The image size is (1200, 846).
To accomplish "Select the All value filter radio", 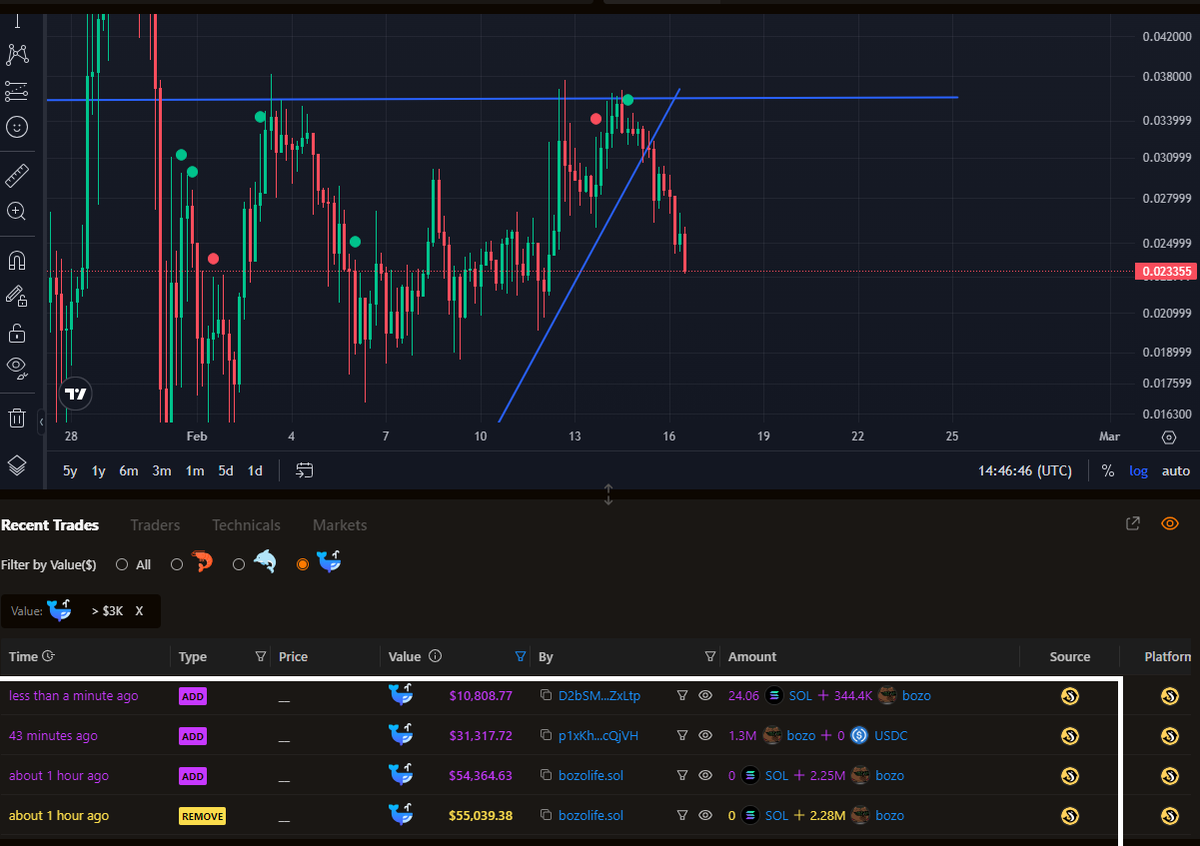I will 122,565.
